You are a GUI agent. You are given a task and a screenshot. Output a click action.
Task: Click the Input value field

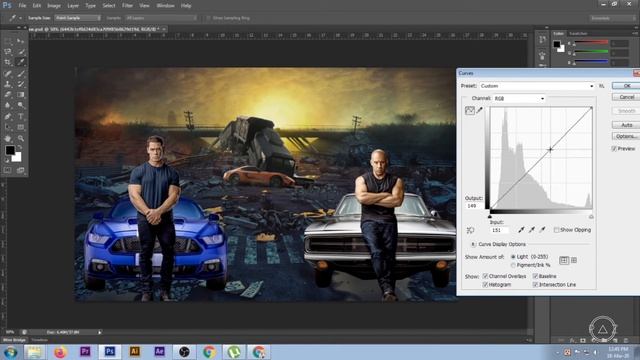[499, 230]
